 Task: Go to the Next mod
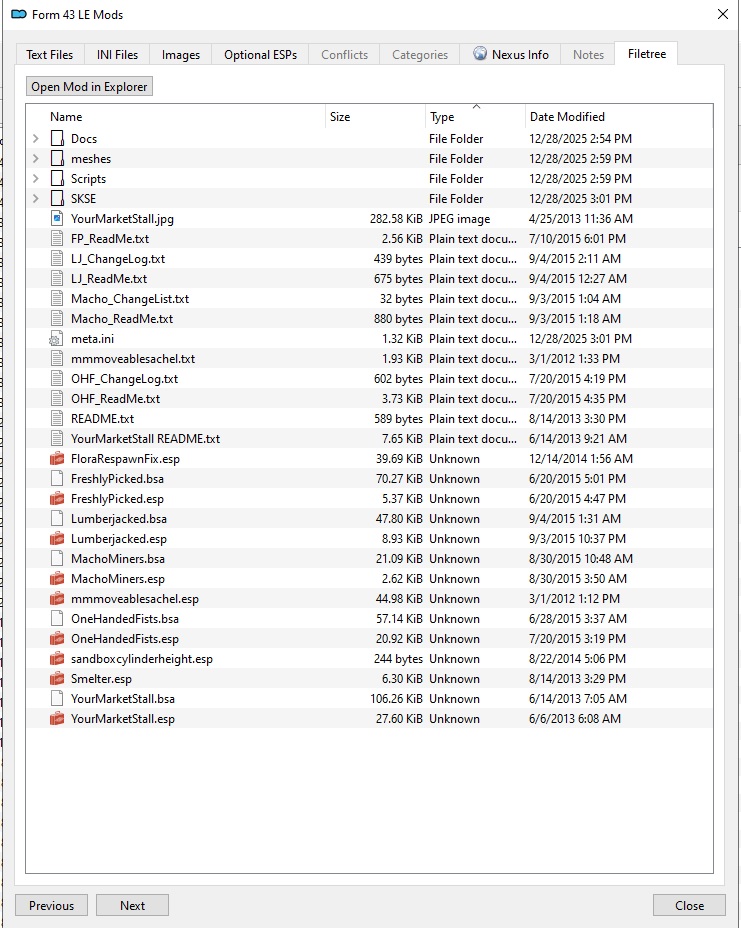coord(133,906)
